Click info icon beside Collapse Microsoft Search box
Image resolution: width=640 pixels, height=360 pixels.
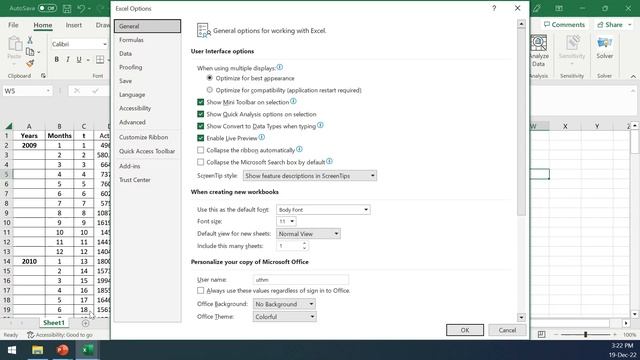329,161
